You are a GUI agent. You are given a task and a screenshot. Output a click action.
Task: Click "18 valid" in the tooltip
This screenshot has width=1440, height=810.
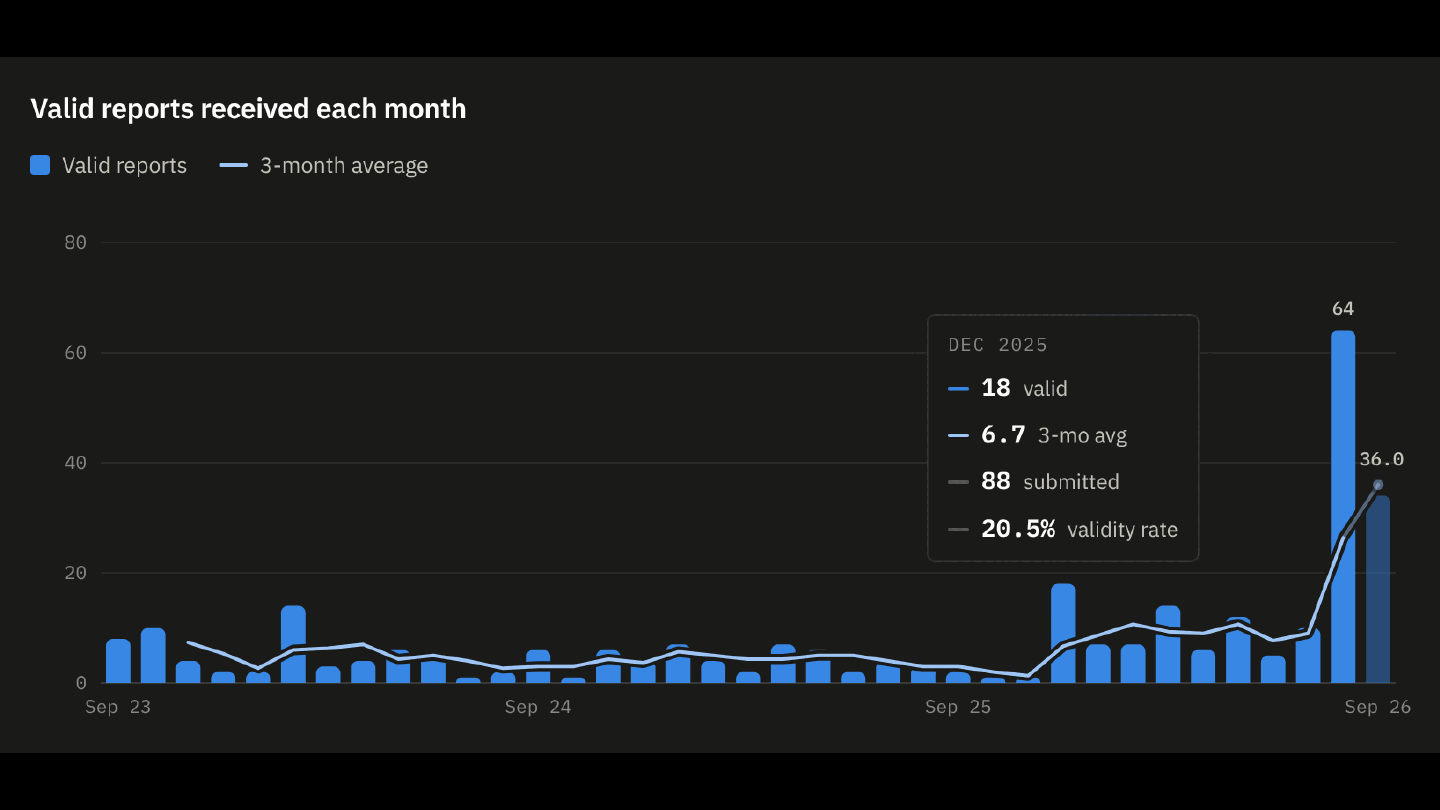(x=1025, y=388)
